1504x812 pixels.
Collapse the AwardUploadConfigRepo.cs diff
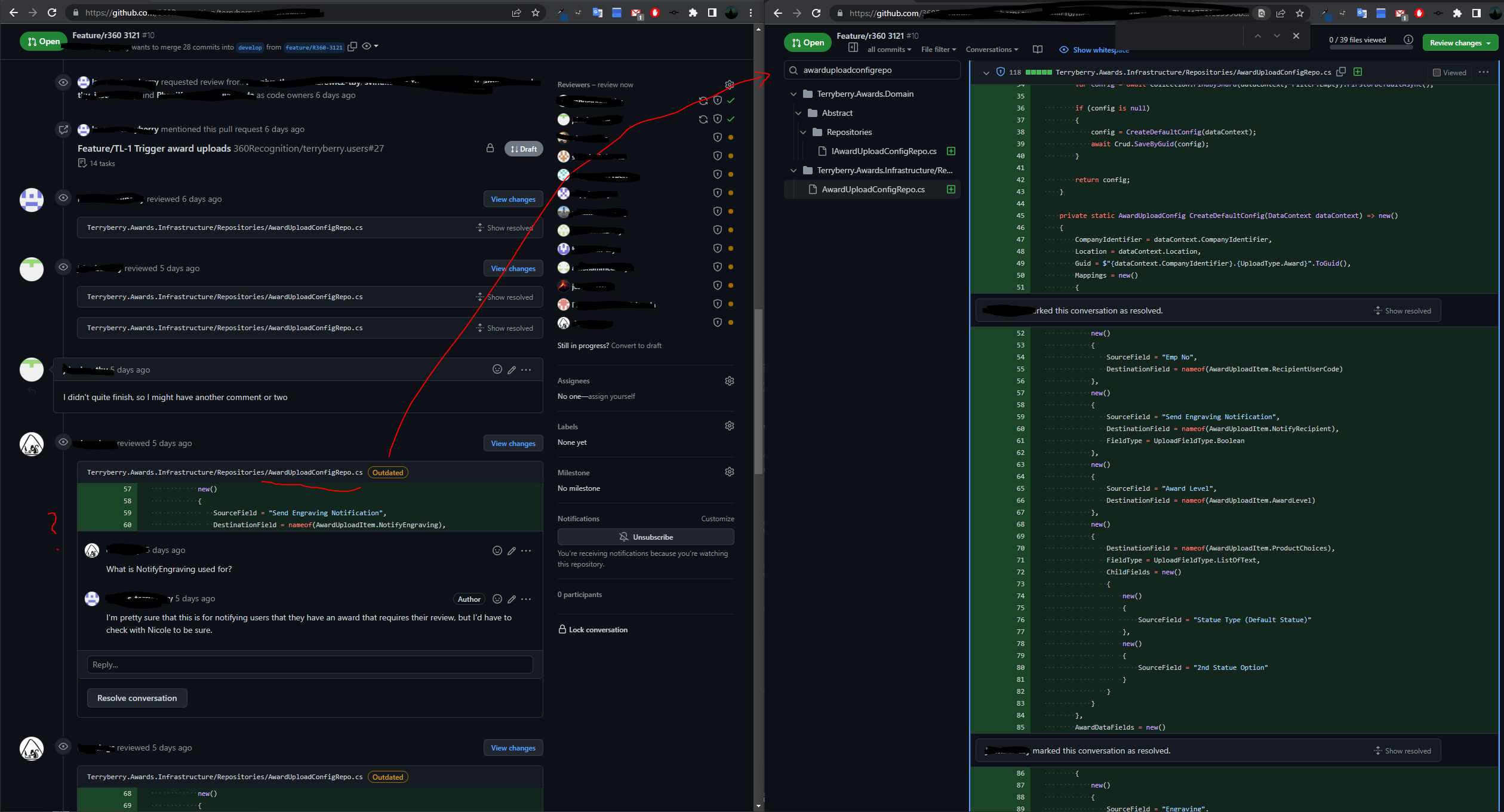(986, 72)
